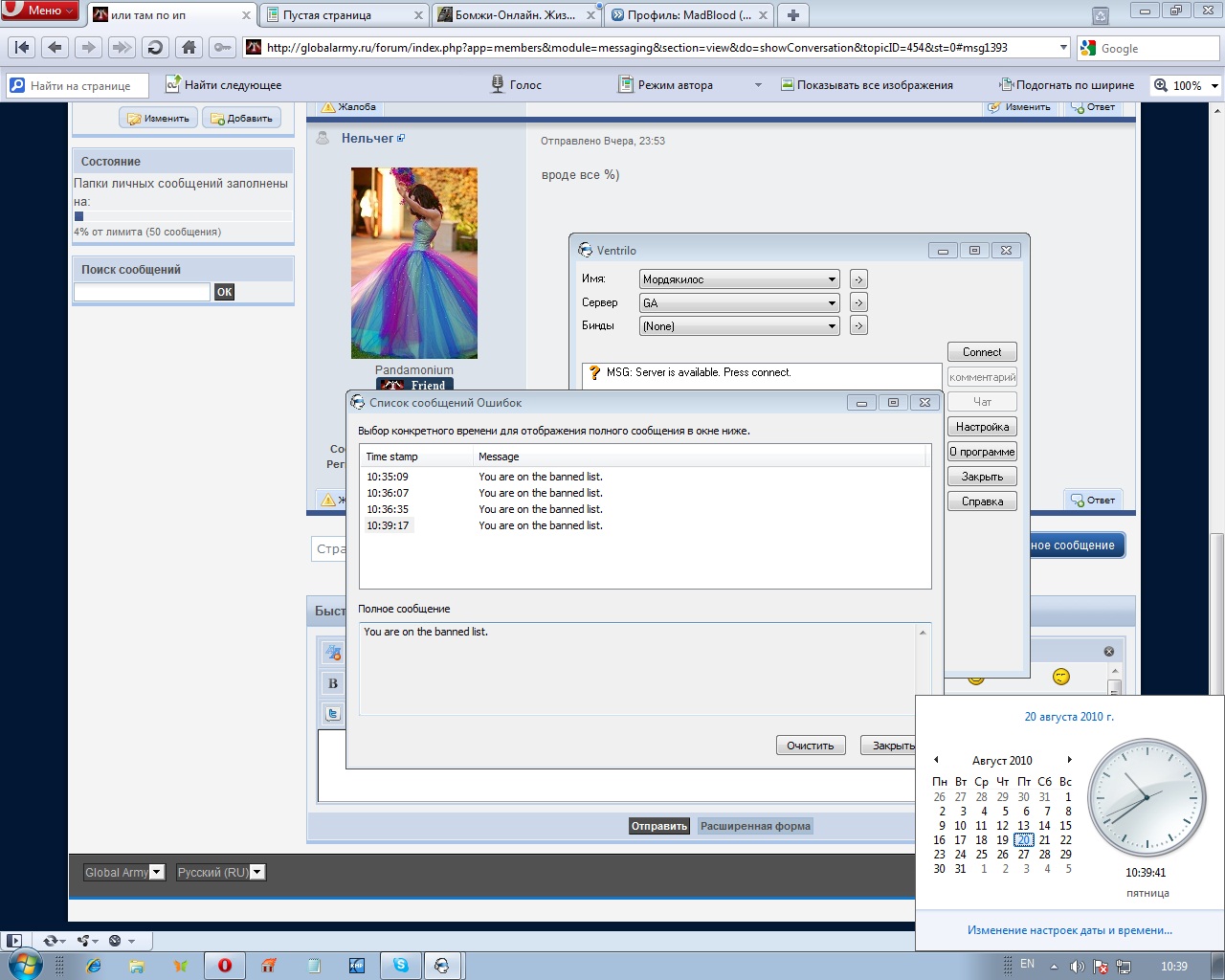This screenshot has height=980, width=1225.
Task: Go to the home page icon
Action: tap(189, 48)
